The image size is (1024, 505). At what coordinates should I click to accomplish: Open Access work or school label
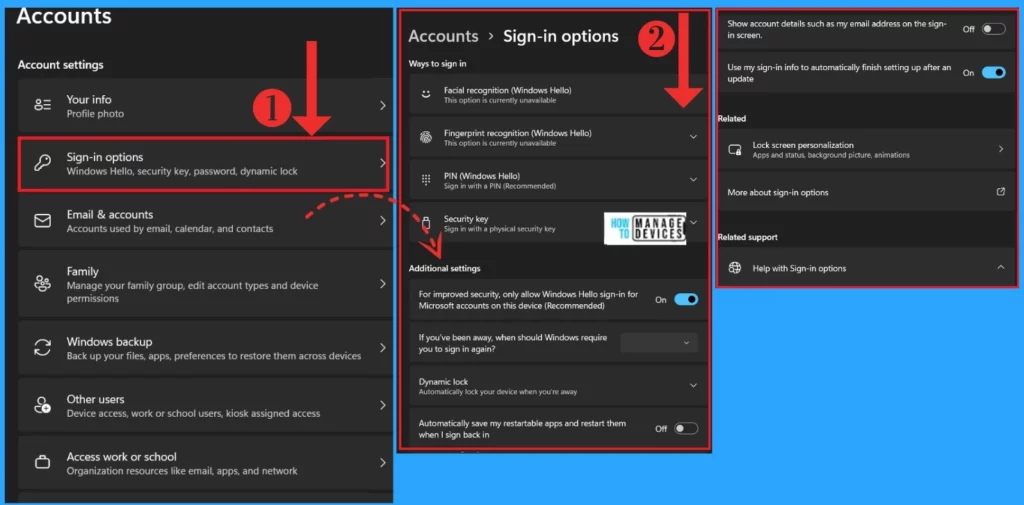pos(121,457)
